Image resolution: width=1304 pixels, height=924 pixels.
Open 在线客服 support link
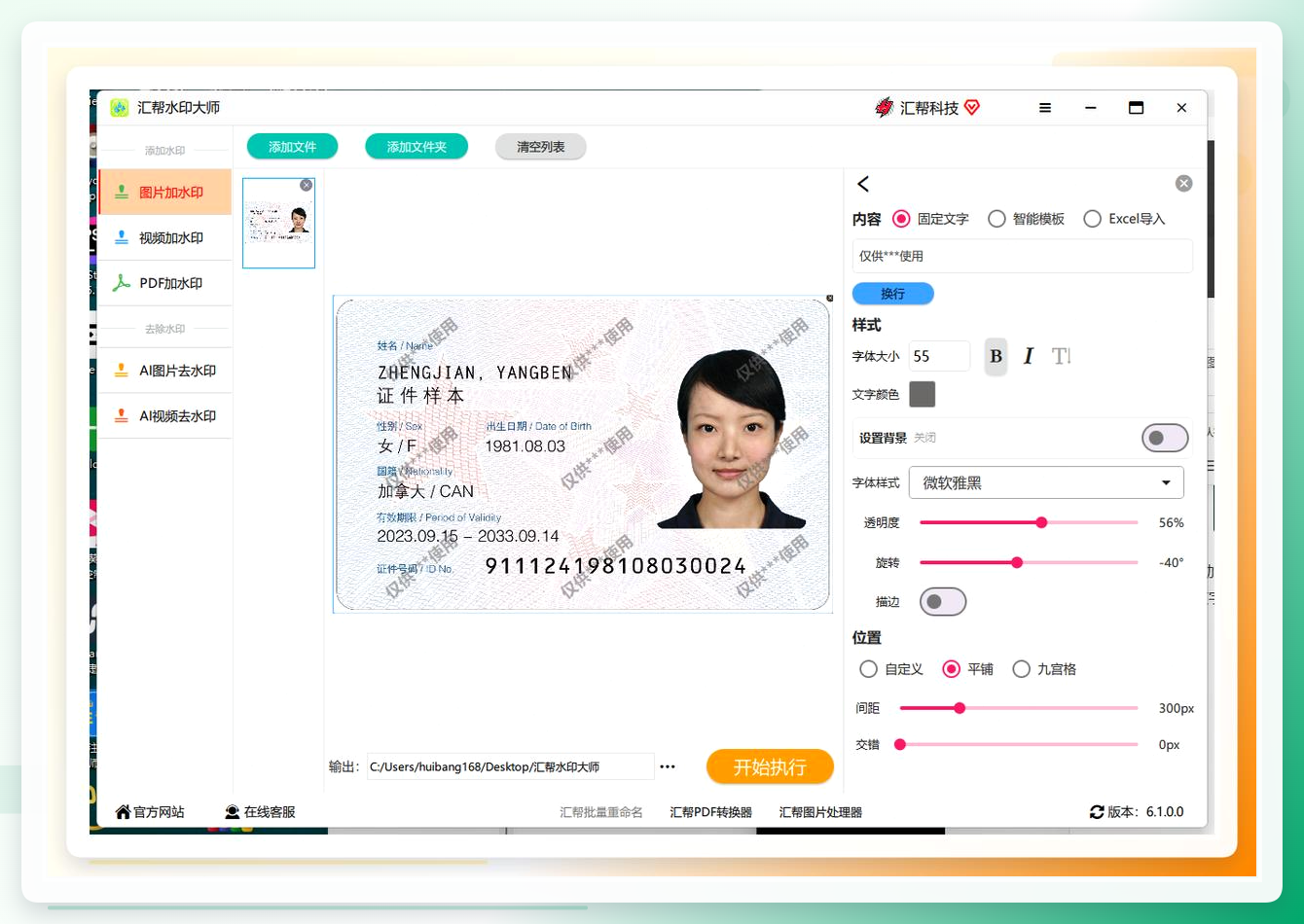pyautogui.click(x=260, y=812)
